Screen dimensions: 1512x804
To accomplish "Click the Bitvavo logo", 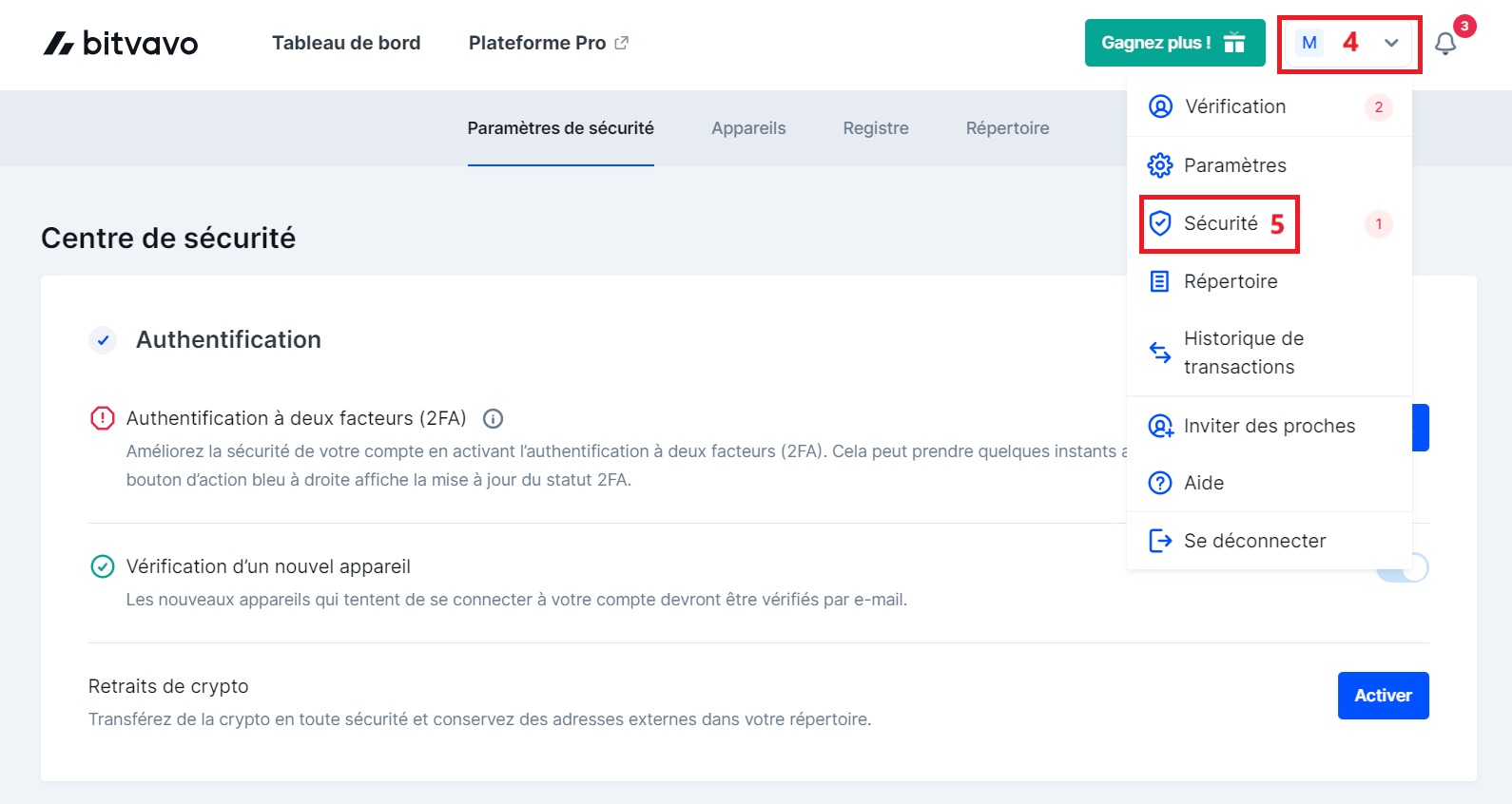I will coord(121,43).
